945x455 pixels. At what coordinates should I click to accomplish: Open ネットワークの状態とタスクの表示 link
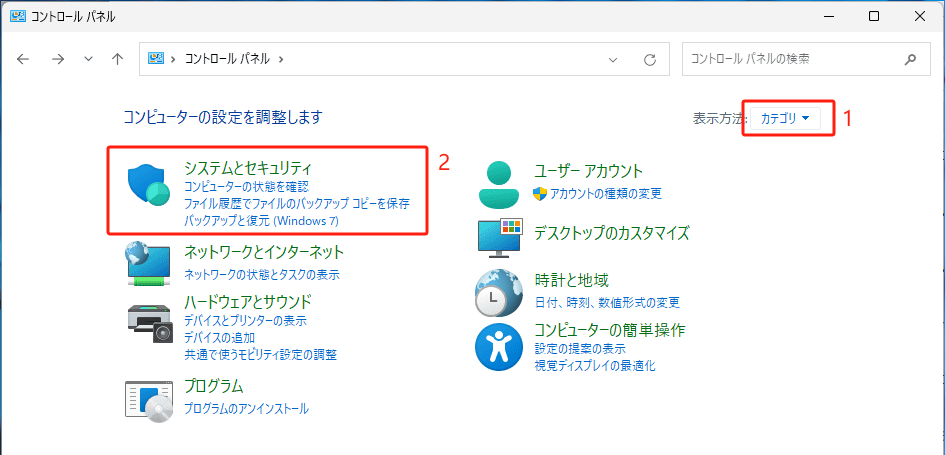click(x=262, y=275)
